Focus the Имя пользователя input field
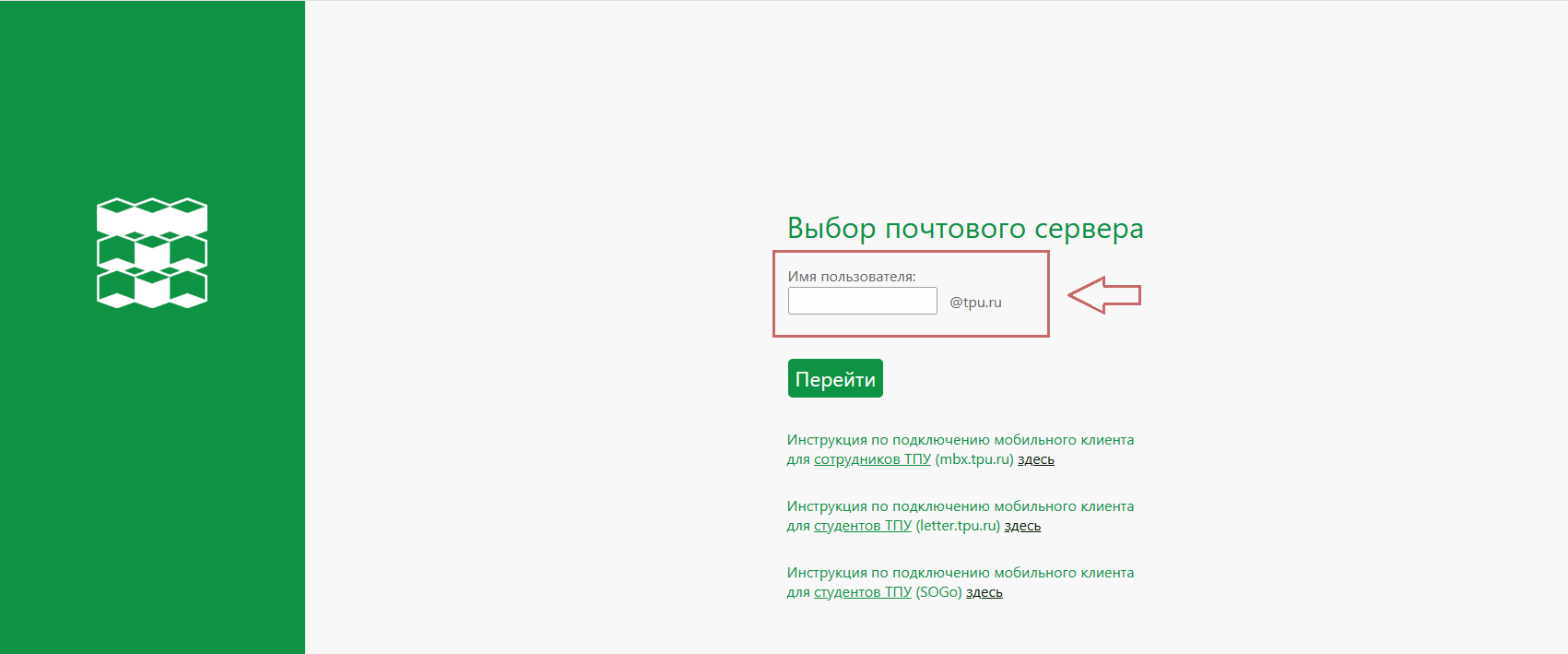Screen dimensions: 1568x654 [x=863, y=301]
